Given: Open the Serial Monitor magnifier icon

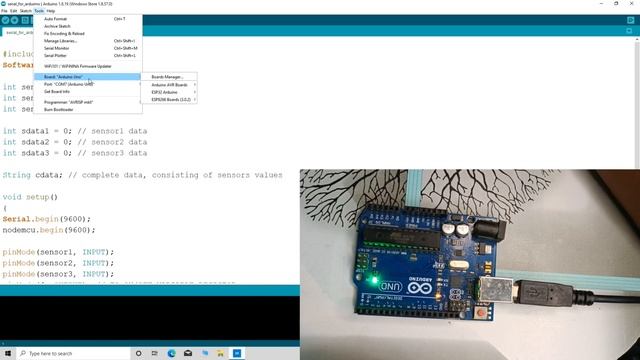Looking at the screenshot, I should (x=630, y=20).
